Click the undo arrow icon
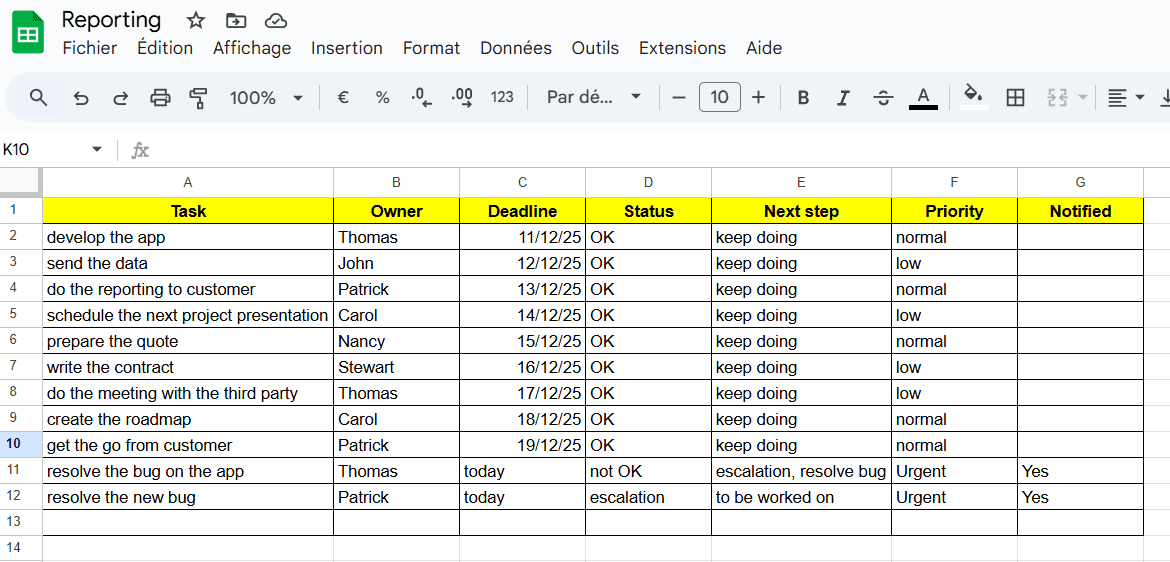This screenshot has width=1170, height=562. [81, 97]
